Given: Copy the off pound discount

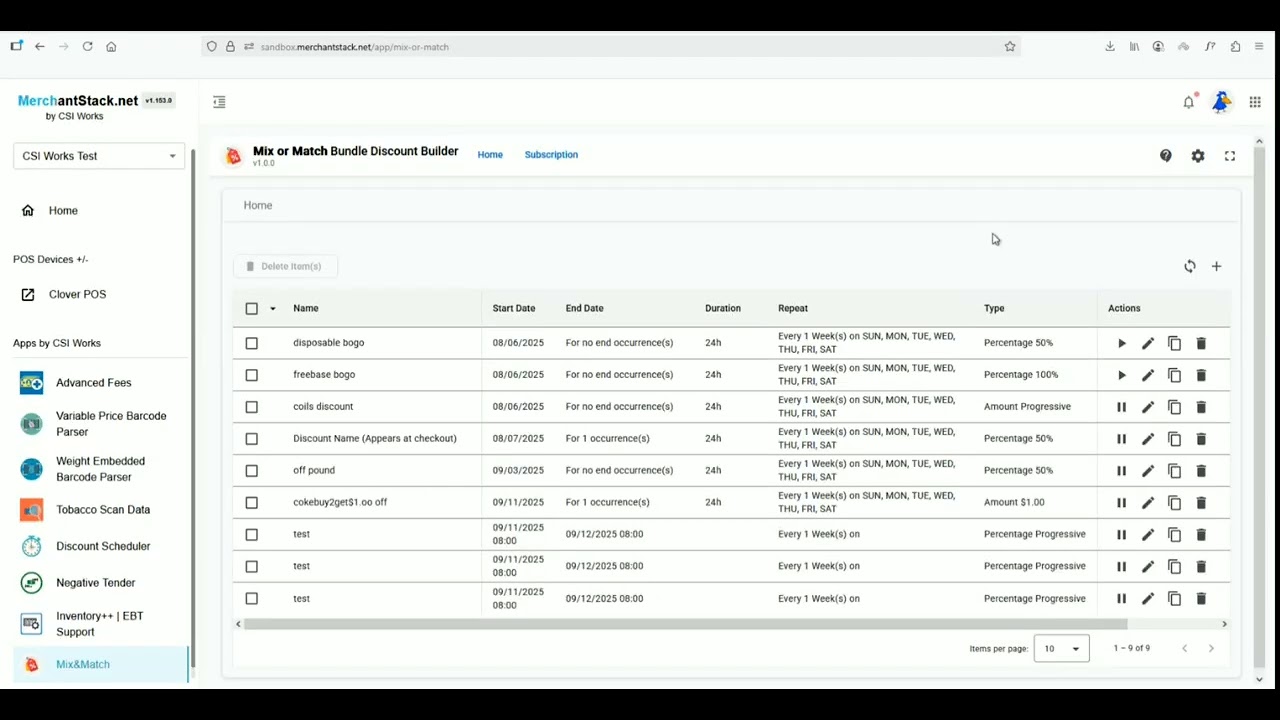Looking at the screenshot, I should (1174, 471).
